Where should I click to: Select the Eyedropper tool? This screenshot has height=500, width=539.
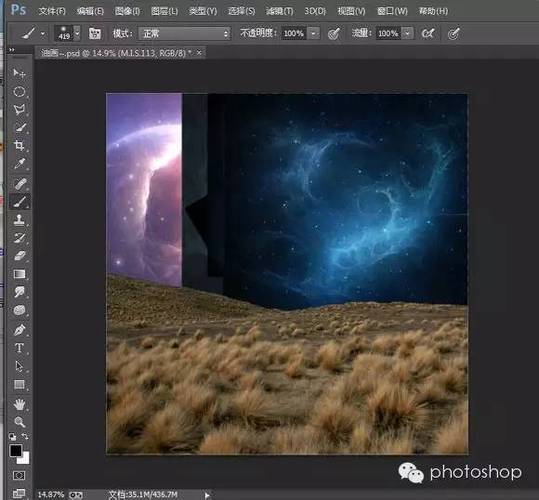19,164
